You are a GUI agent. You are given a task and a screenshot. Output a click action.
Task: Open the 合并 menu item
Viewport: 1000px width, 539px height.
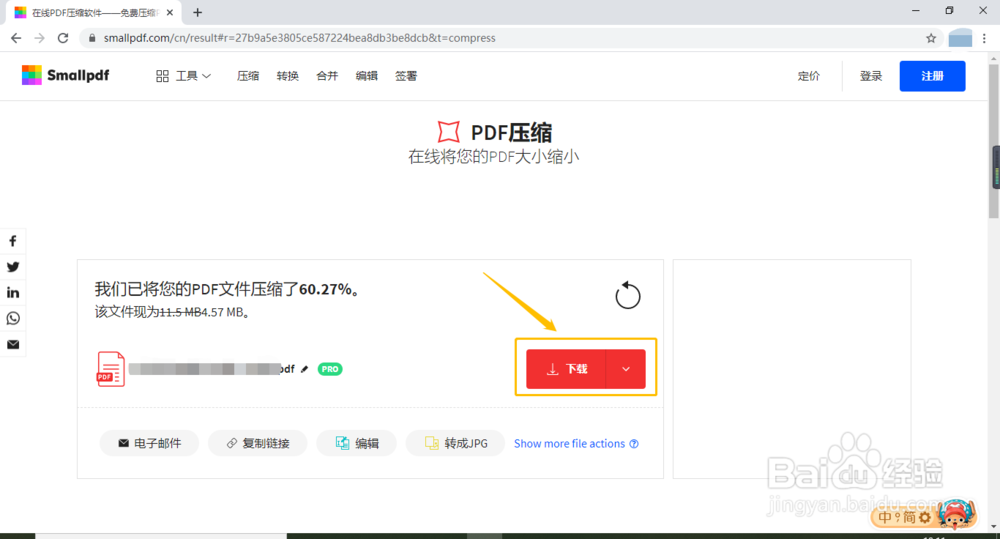coord(327,76)
